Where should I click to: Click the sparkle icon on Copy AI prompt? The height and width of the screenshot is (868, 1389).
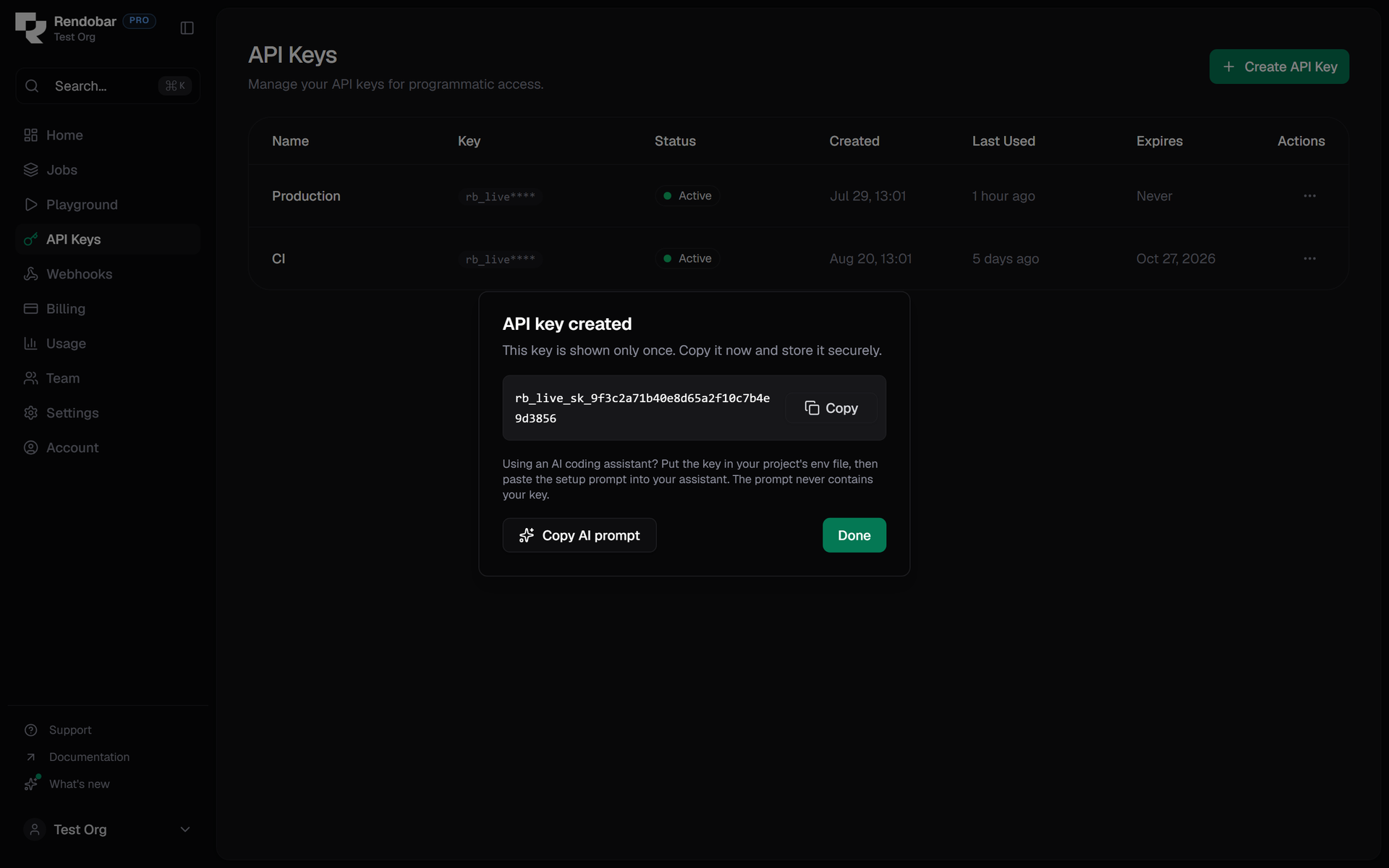(x=527, y=535)
